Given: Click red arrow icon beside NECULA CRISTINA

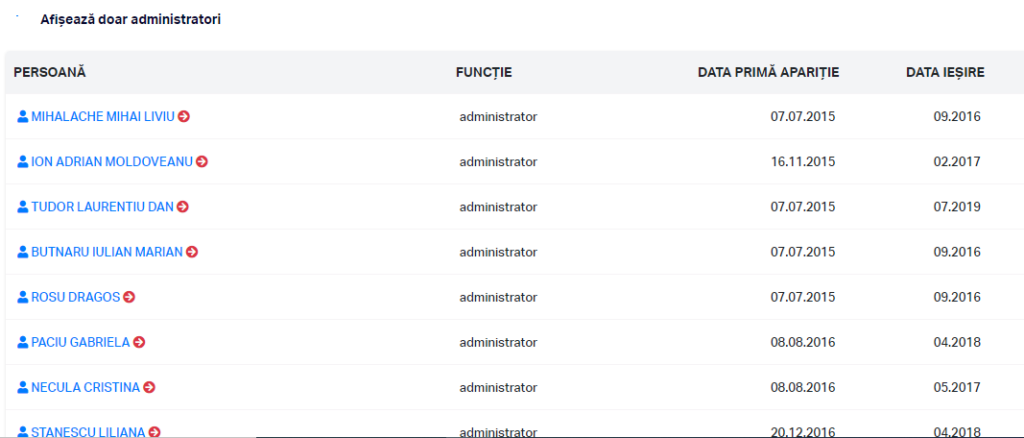Looking at the screenshot, I should pyautogui.click(x=150, y=387).
